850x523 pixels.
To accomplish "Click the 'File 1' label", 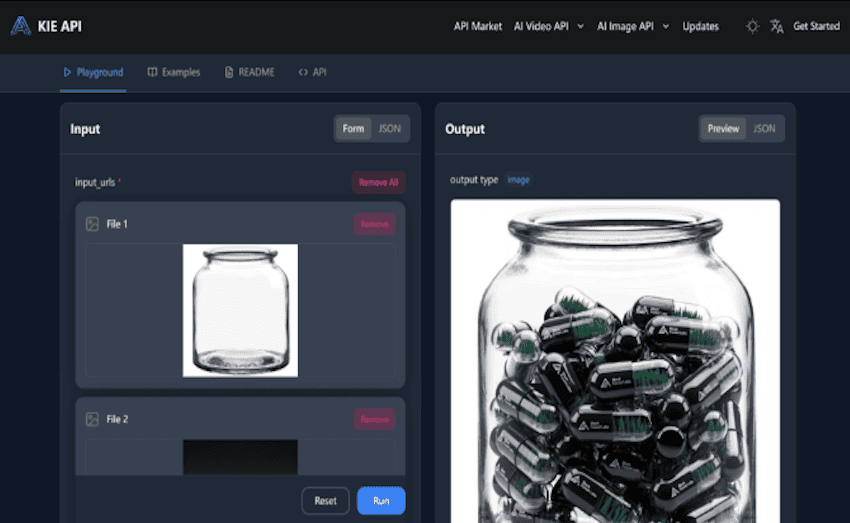I will tap(117, 224).
